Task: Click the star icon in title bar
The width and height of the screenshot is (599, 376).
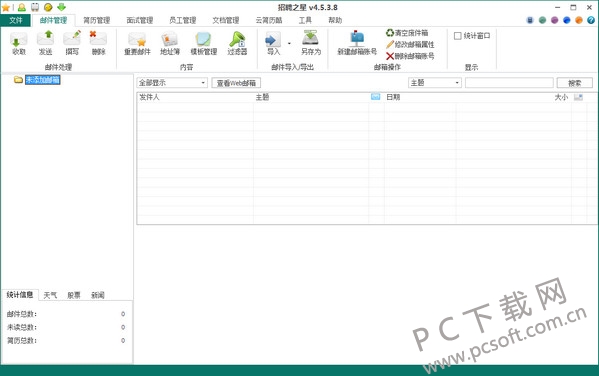Action: (x=6, y=7)
